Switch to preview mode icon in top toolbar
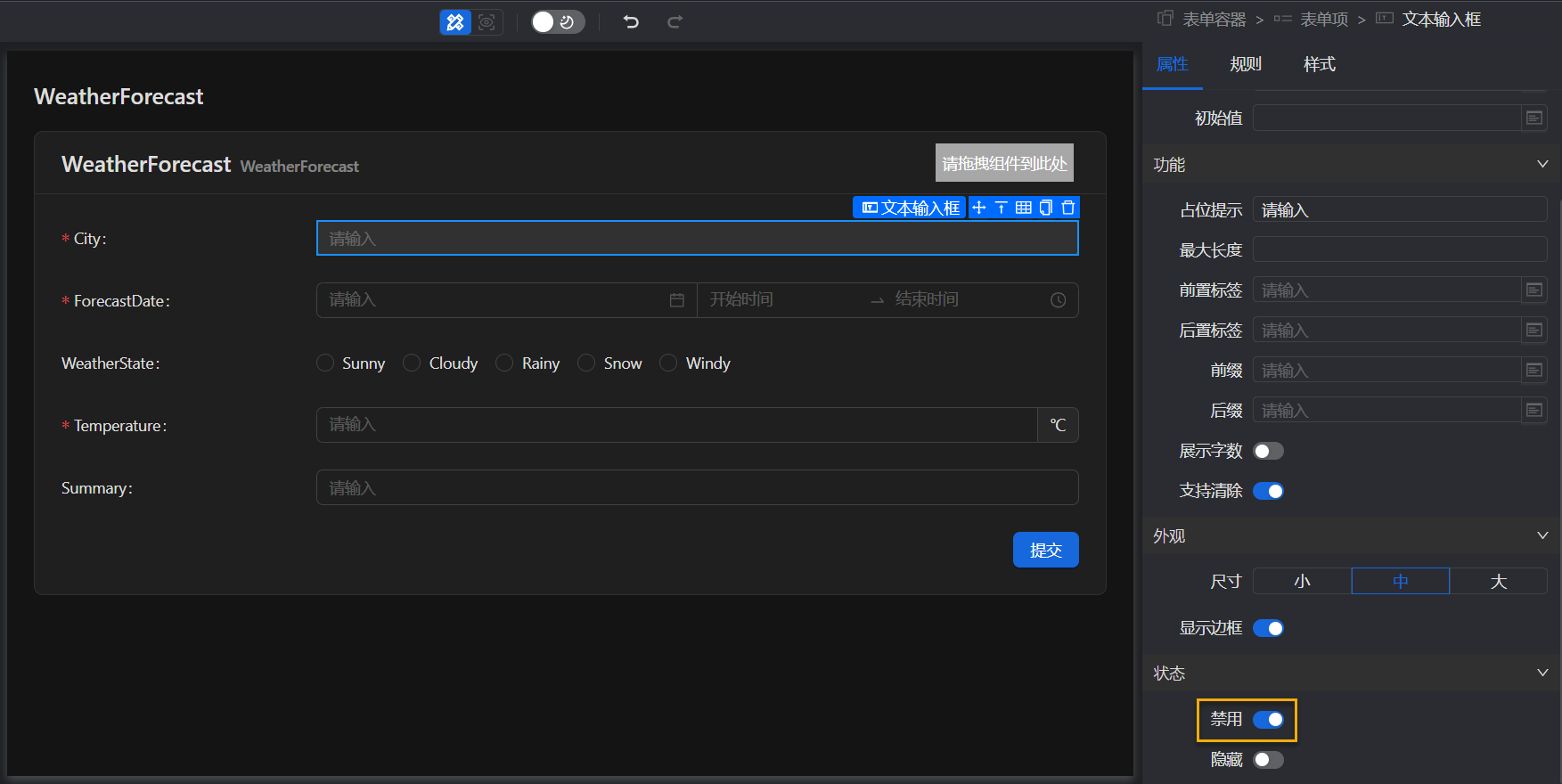The image size is (1562, 784). pyautogui.click(x=487, y=22)
